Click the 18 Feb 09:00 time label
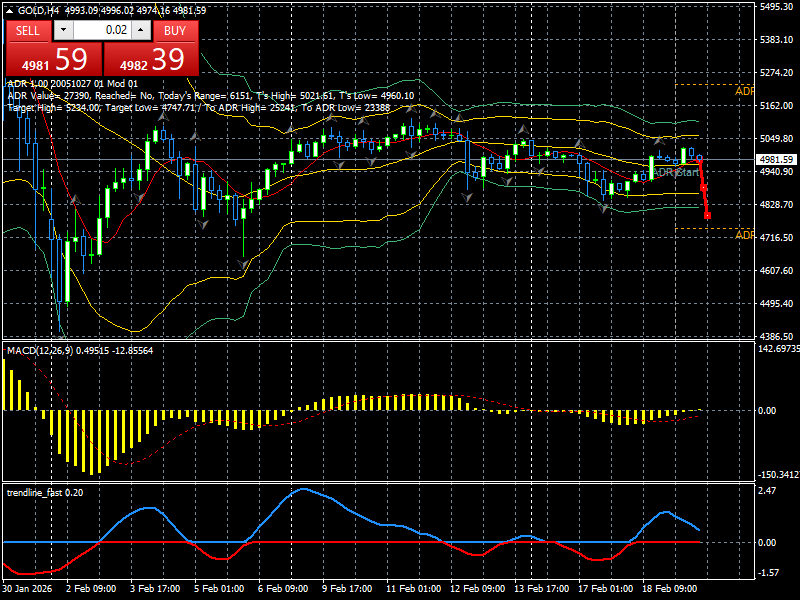This screenshot has height=600, width=800. click(x=670, y=588)
